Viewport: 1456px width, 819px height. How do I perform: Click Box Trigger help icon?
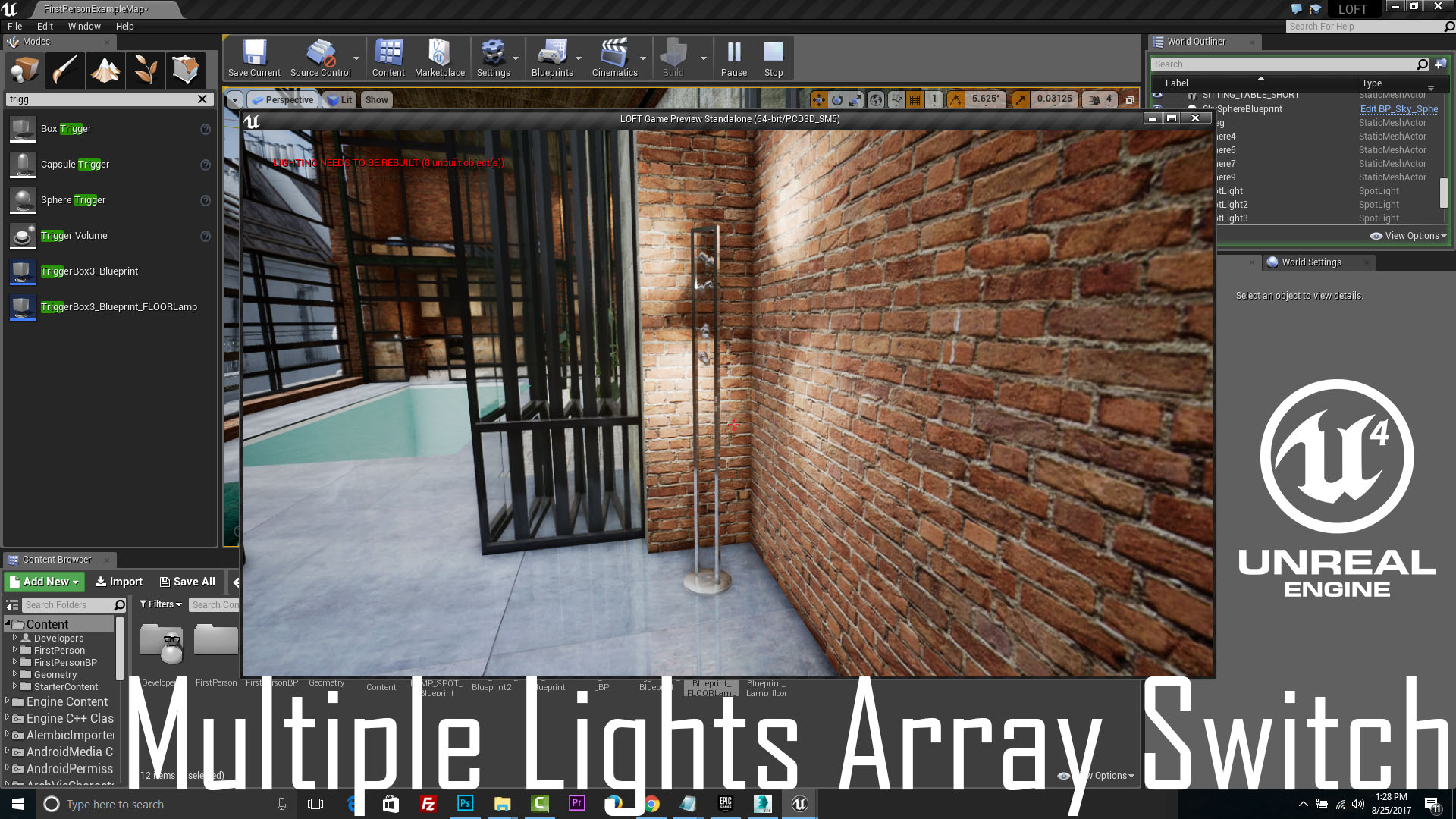205,130
